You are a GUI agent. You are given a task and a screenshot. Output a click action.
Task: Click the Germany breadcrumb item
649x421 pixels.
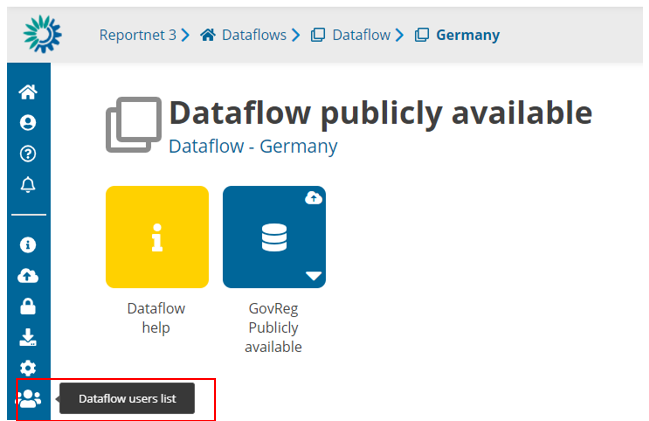467,35
